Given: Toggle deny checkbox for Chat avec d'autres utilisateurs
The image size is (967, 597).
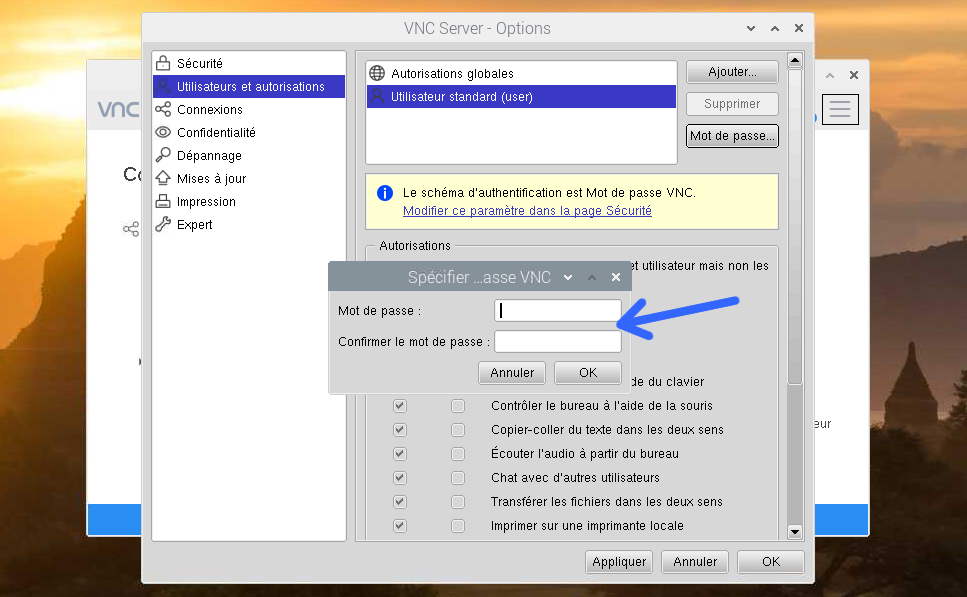Looking at the screenshot, I should pyautogui.click(x=458, y=477).
